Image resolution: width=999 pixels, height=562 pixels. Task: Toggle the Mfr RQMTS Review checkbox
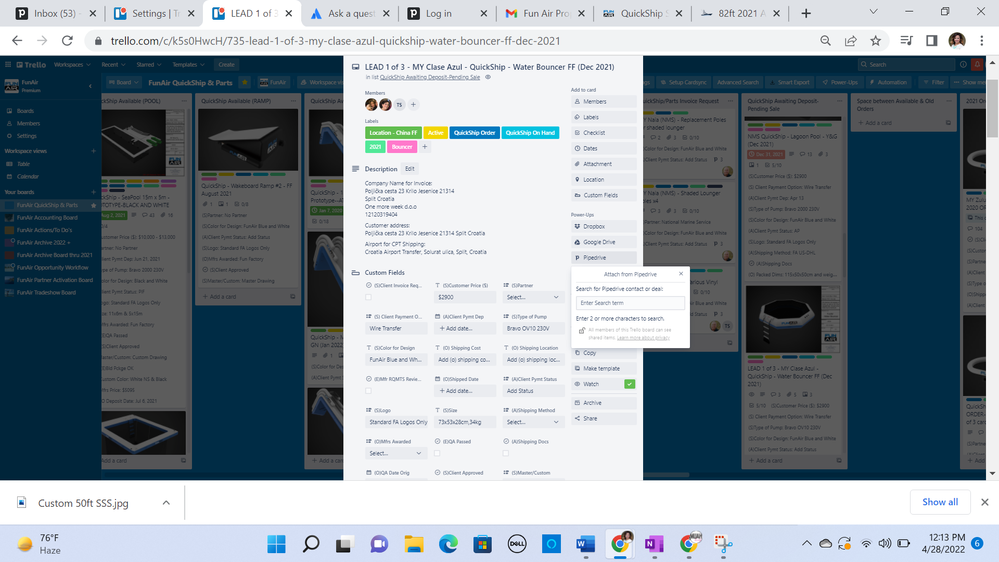click(368, 391)
